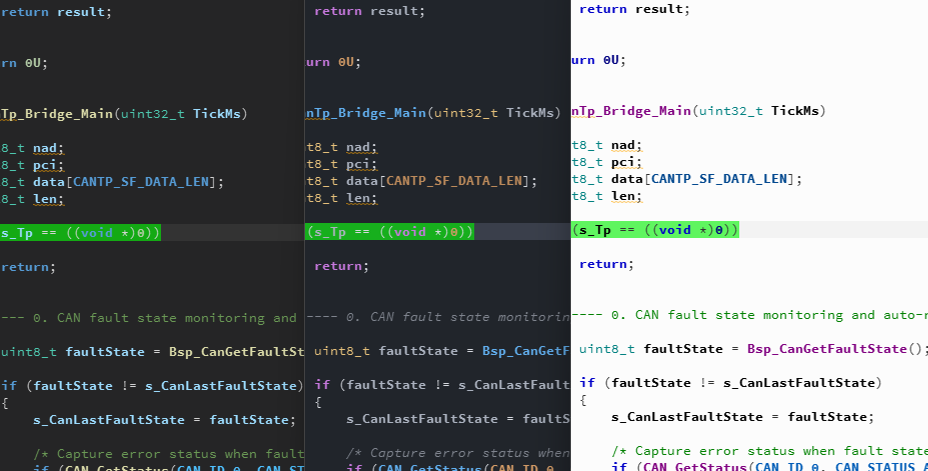Click Tp_Bridge_Main function name in left panel
Screen dimensions: 928x471
point(56,114)
